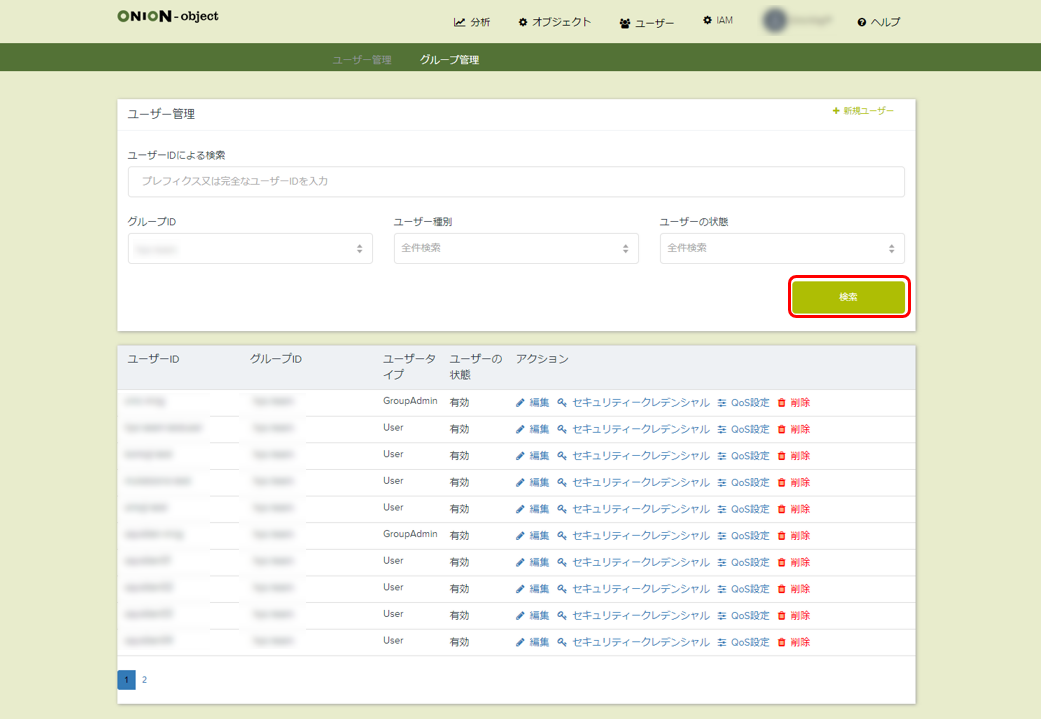
Task: Open the グループID dropdown
Action: (x=250, y=248)
